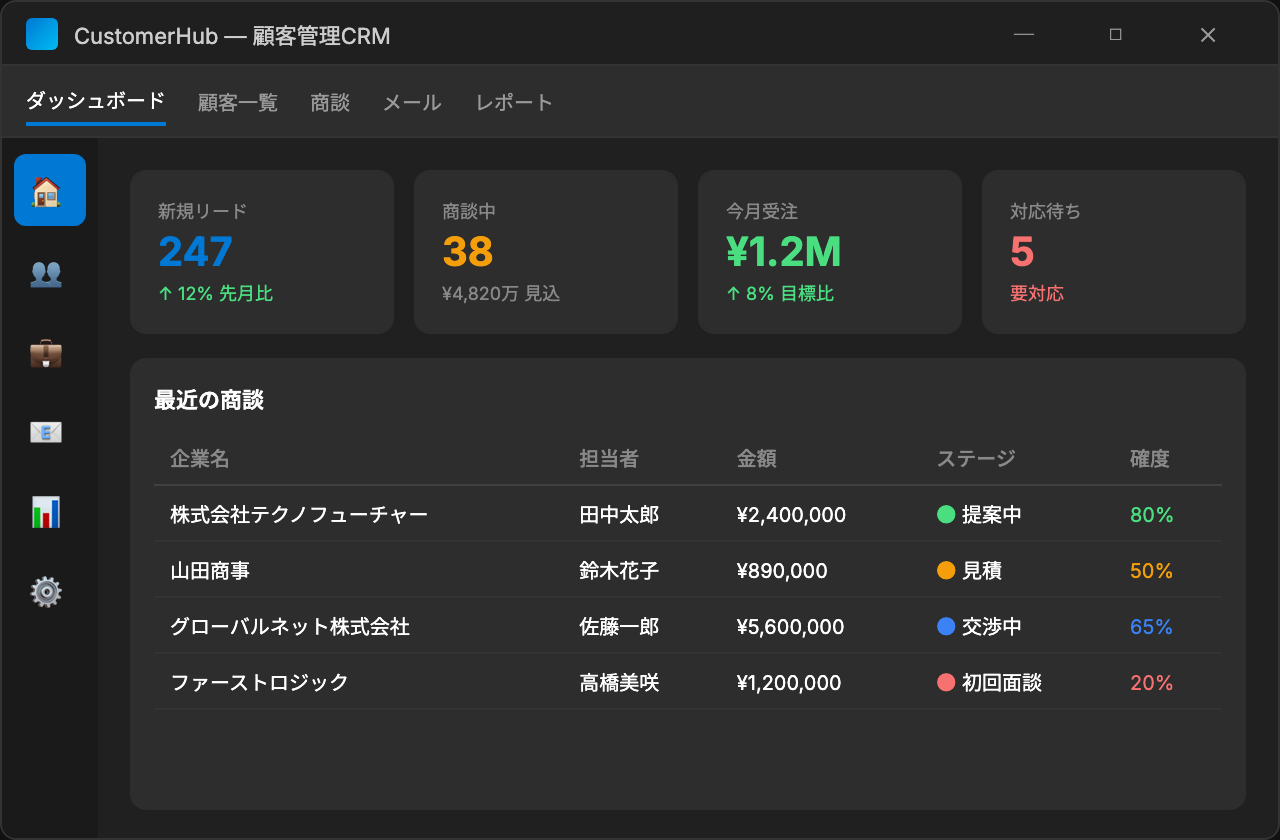Screen dimensions: 1280x840
Task: Click the 要対応 link on 対応待ち card
Action: pos(1037,294)
